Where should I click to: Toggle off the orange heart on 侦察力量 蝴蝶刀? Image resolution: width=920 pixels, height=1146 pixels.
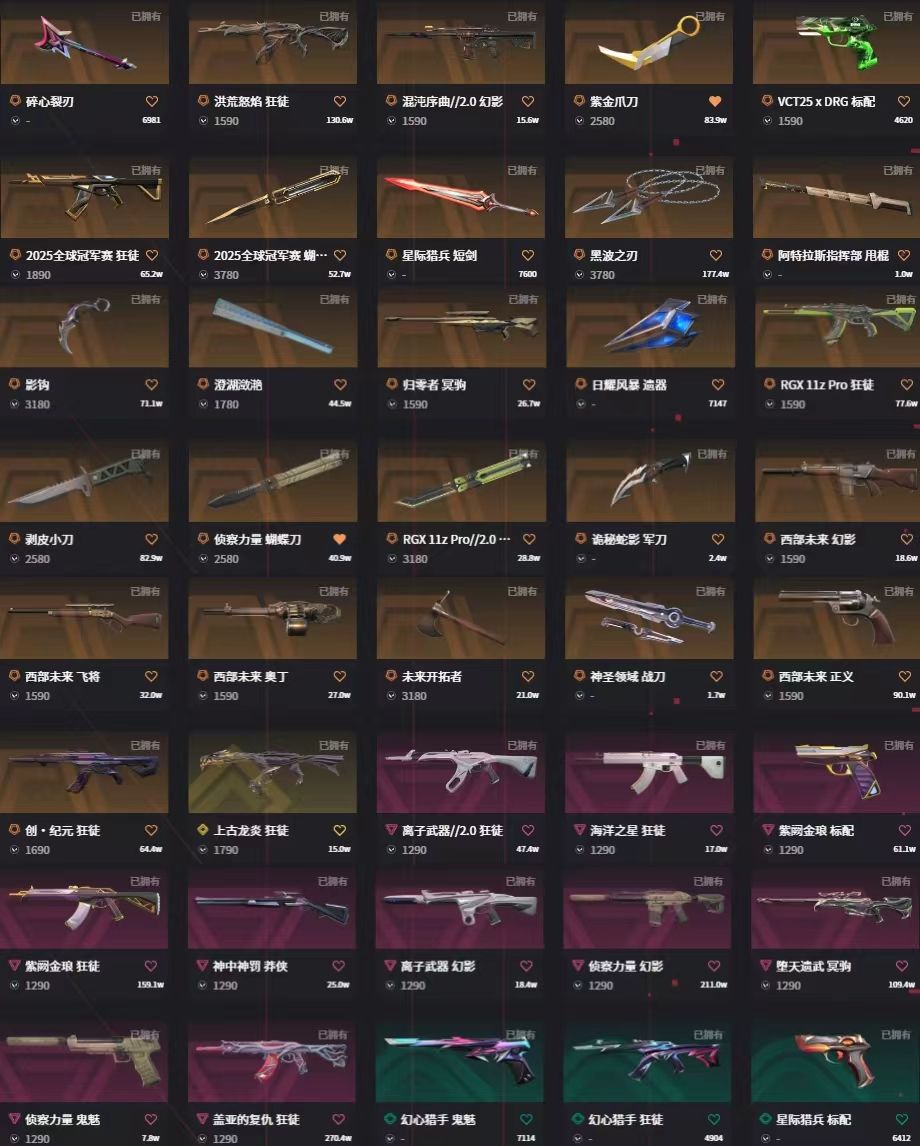pyautogui.click(x=340, y=539)
